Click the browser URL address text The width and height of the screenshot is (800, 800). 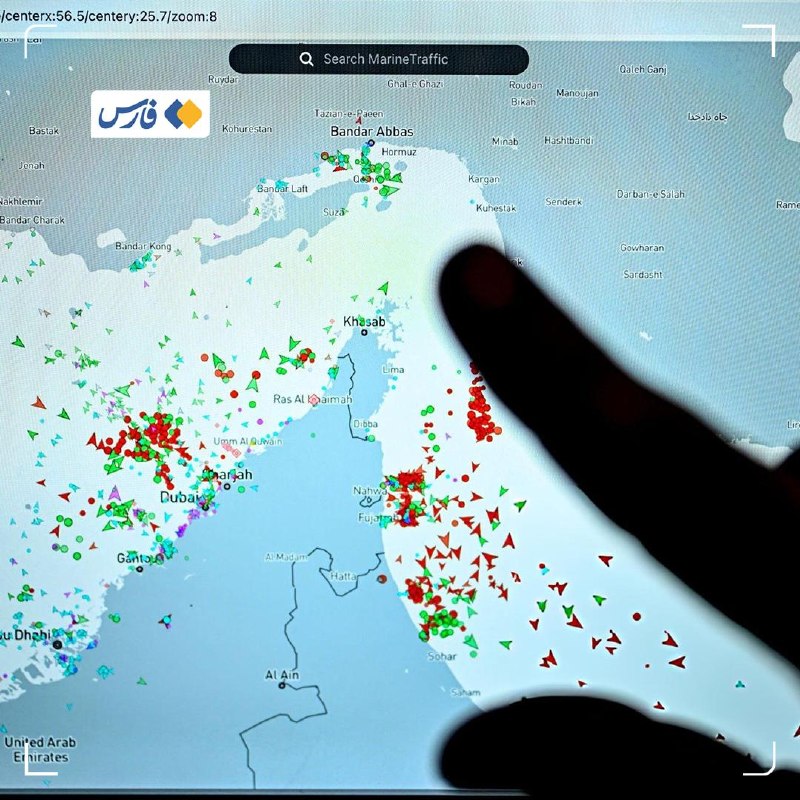(108, 16)
